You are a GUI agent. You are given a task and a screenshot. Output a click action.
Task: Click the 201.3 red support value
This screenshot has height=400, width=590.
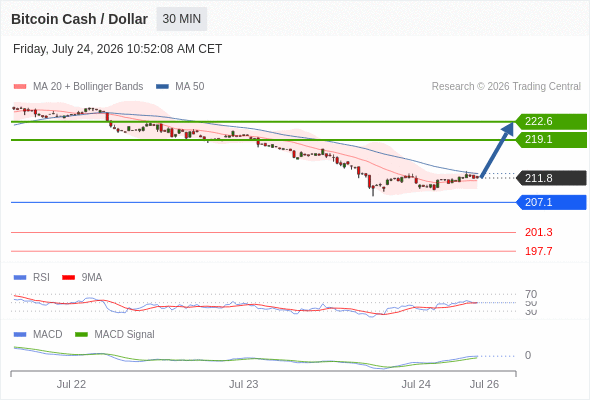point(538,232)
